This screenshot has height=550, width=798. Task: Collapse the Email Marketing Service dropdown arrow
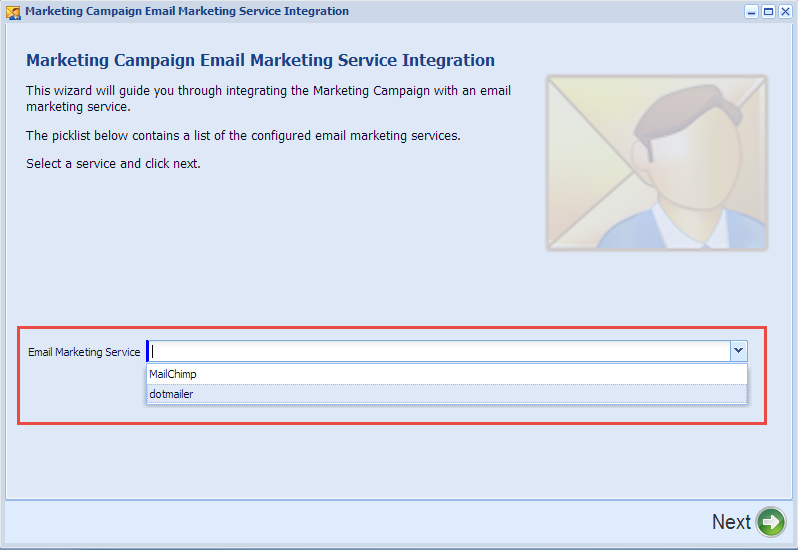[x=738, y=351]
